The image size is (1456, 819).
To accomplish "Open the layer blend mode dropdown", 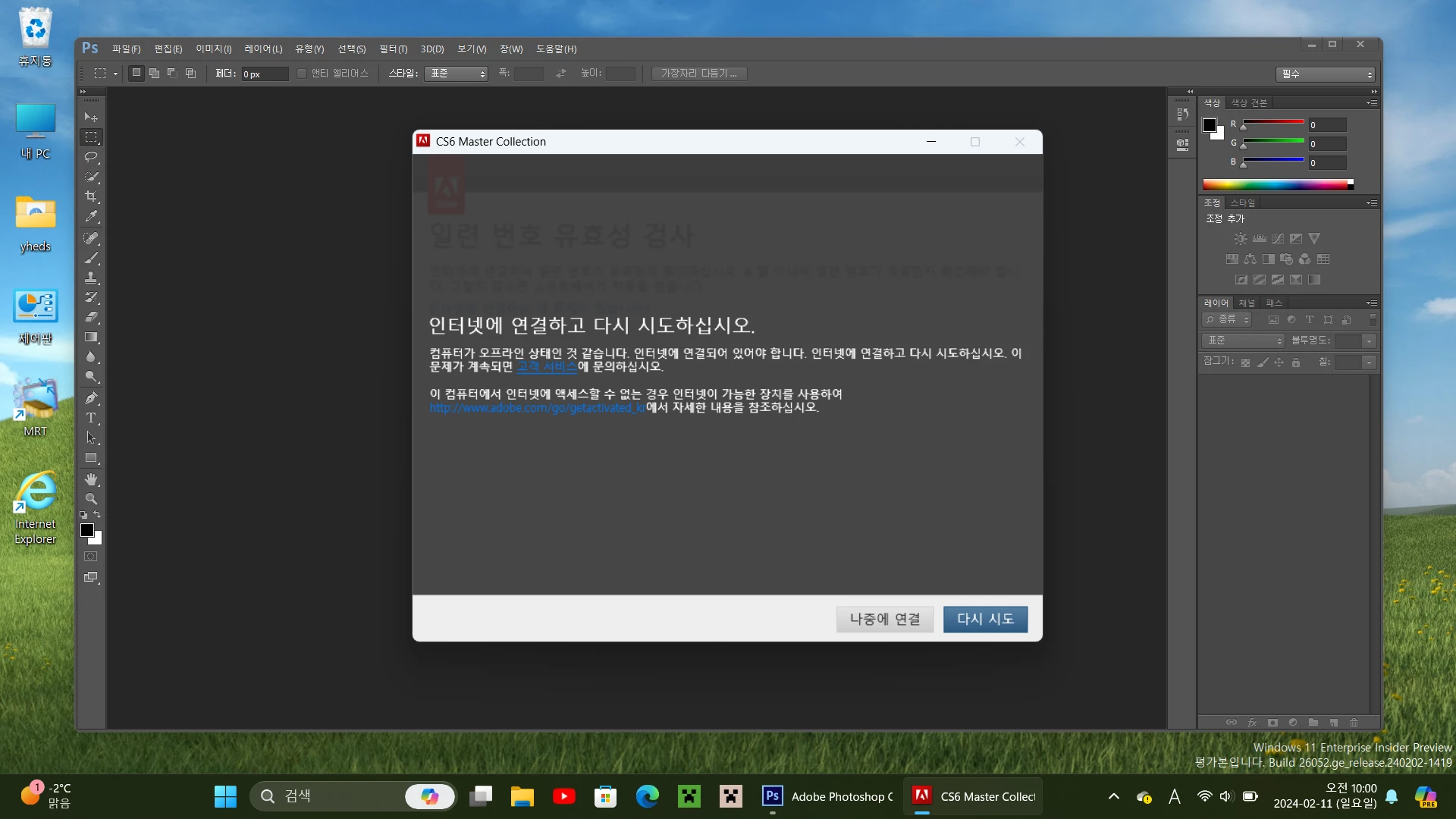I will tap(1244, 340).
